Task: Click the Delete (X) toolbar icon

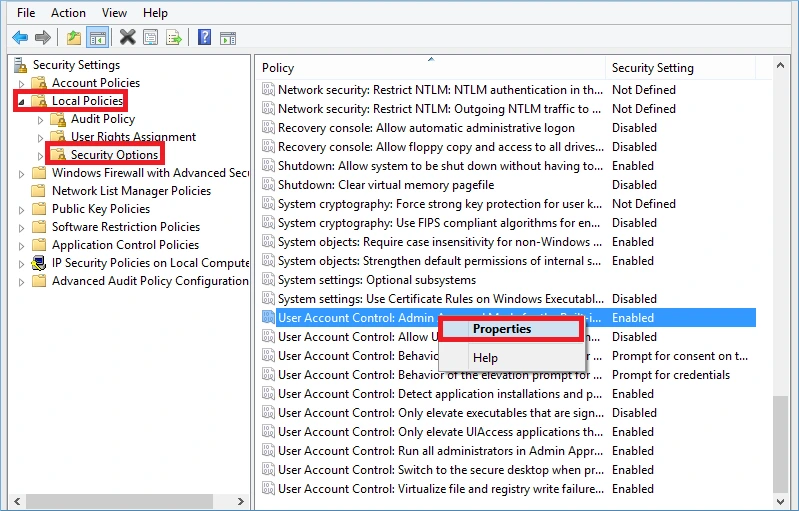Action: coord(127,38)
